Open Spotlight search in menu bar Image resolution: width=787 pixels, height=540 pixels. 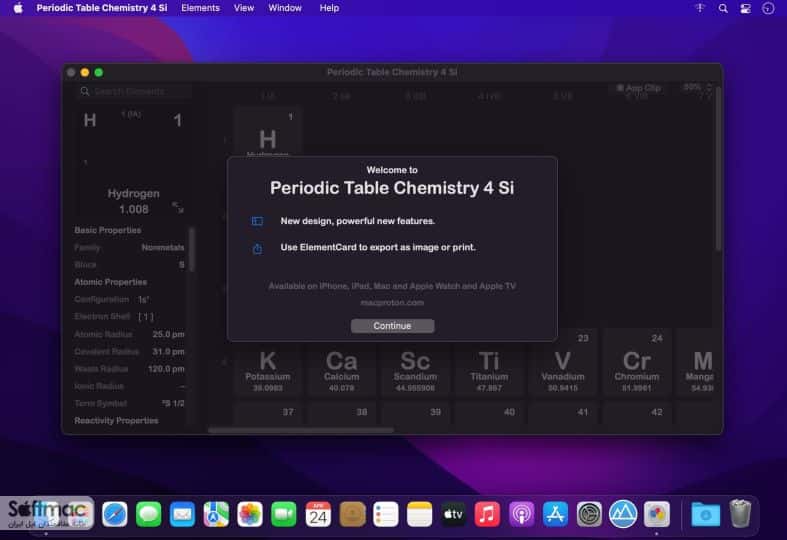[723, 8]
